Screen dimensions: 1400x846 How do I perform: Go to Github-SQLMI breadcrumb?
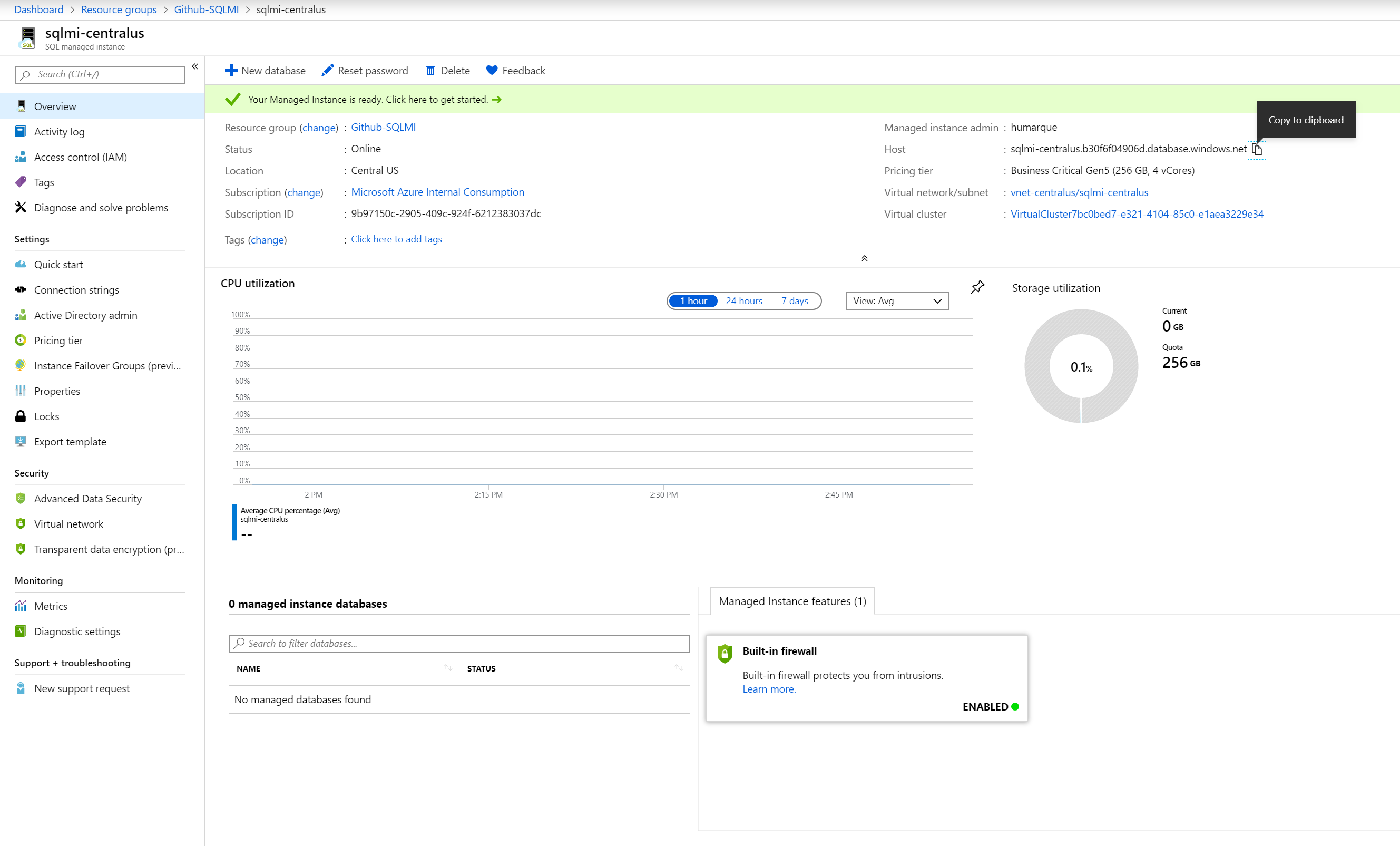coord(206,9)
